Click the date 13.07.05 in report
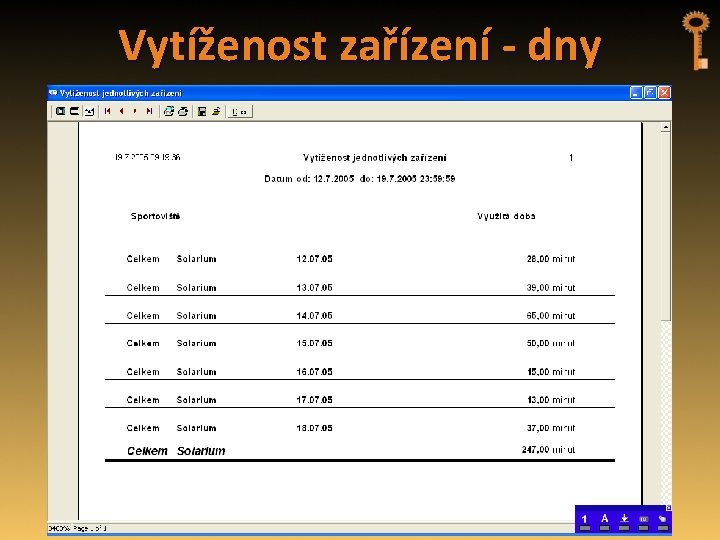Screen dimensions: 720x540 coord(314,288)
